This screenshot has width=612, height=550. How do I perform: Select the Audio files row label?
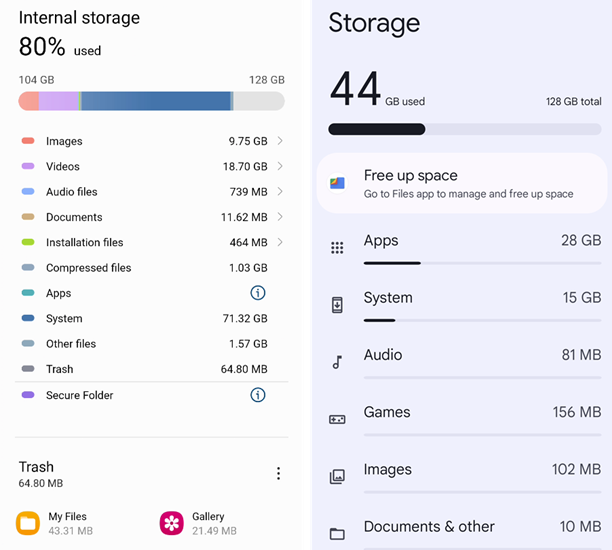72,192
